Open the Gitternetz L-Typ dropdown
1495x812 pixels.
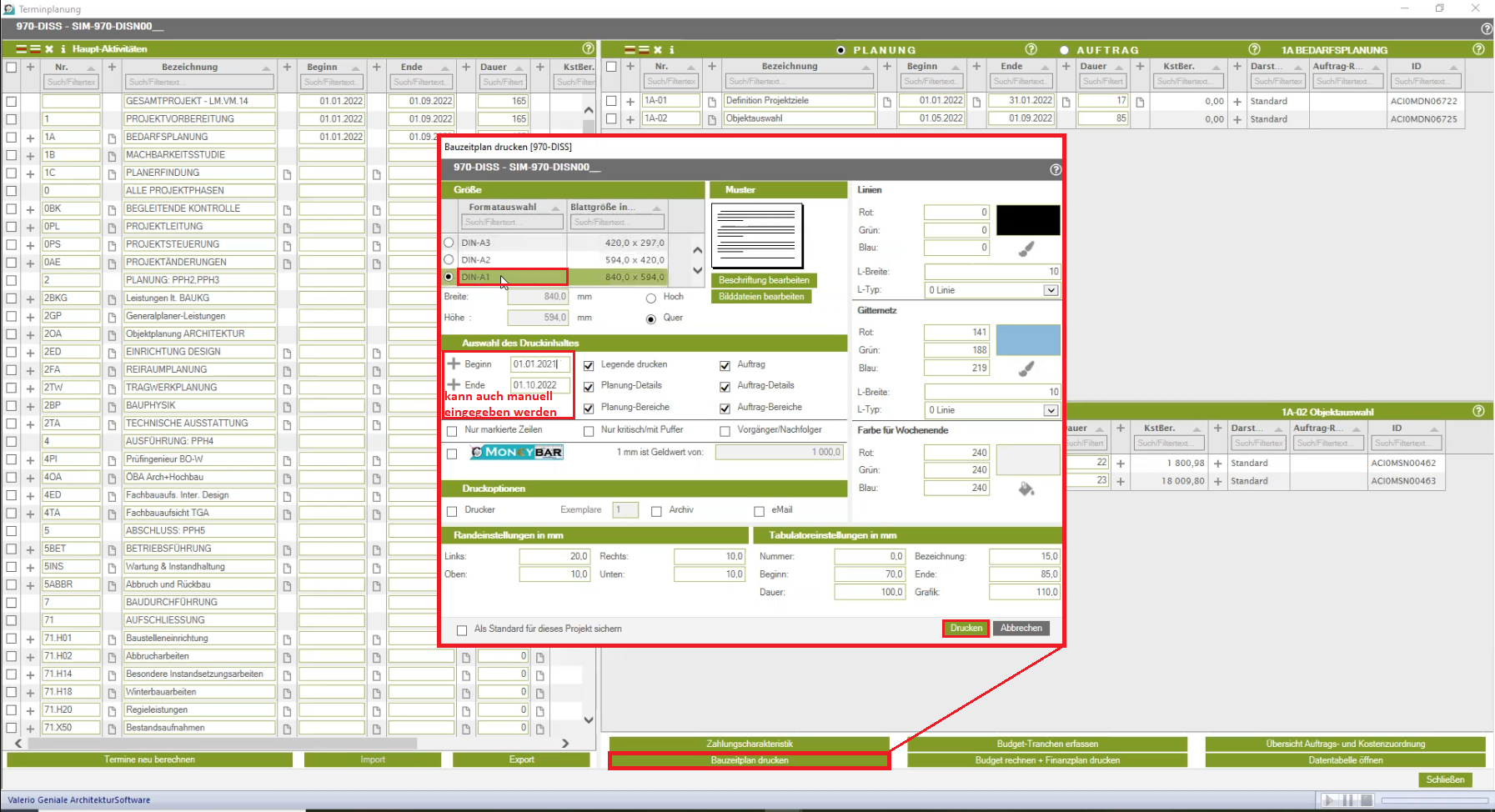pyautogui.click(x=1051, y=410)
